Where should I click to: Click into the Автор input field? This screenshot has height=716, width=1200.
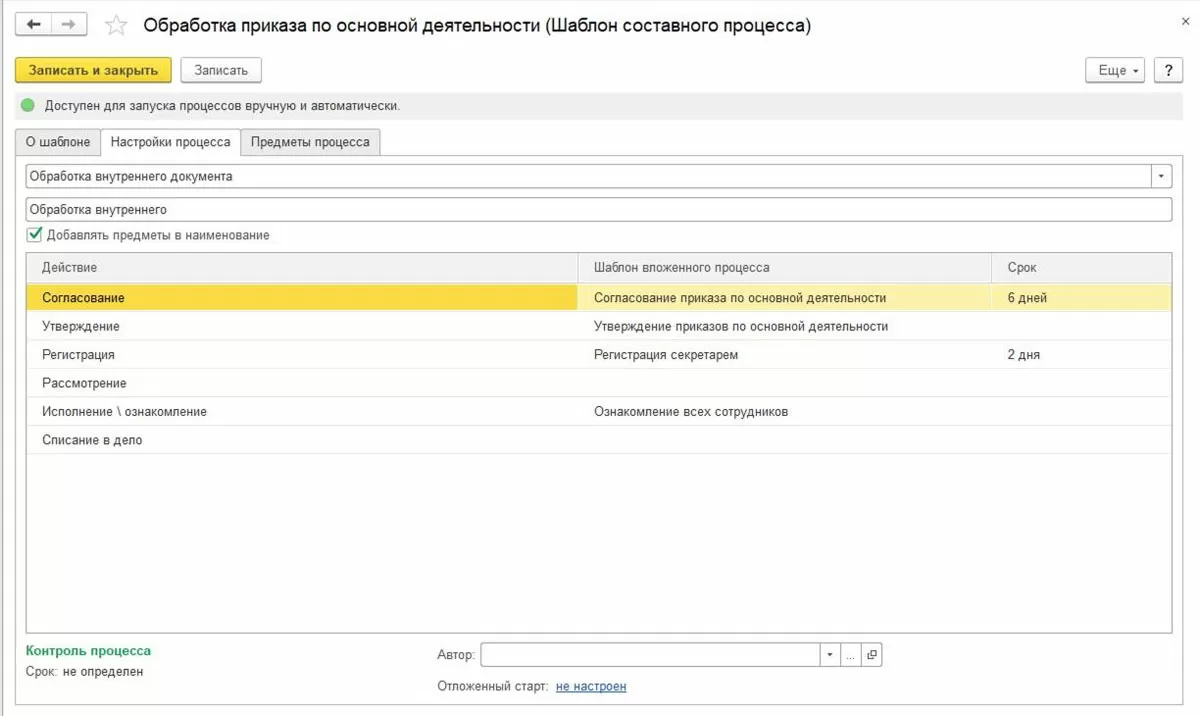[x=650, y=655]
